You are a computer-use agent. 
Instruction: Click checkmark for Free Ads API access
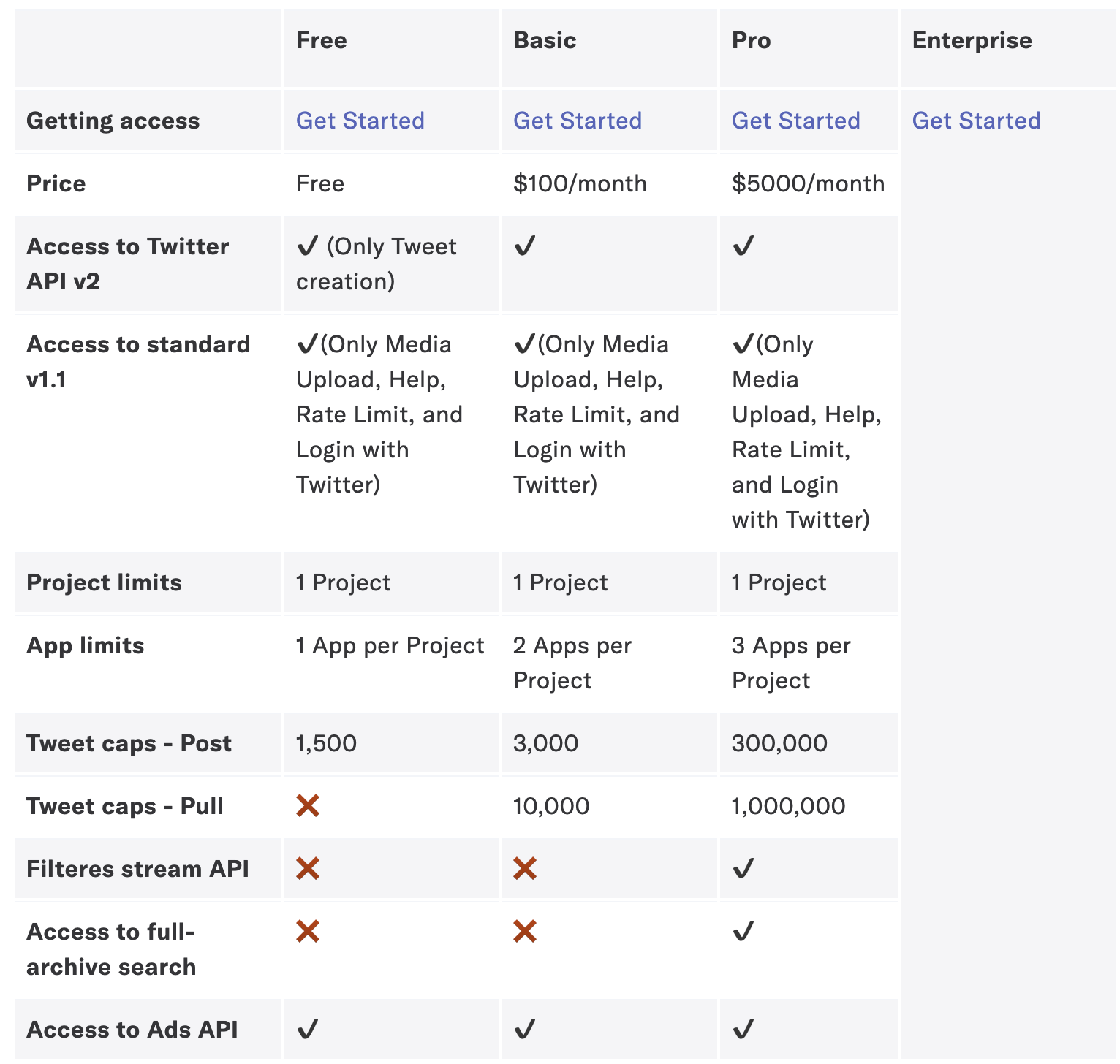click(307, 1030)
